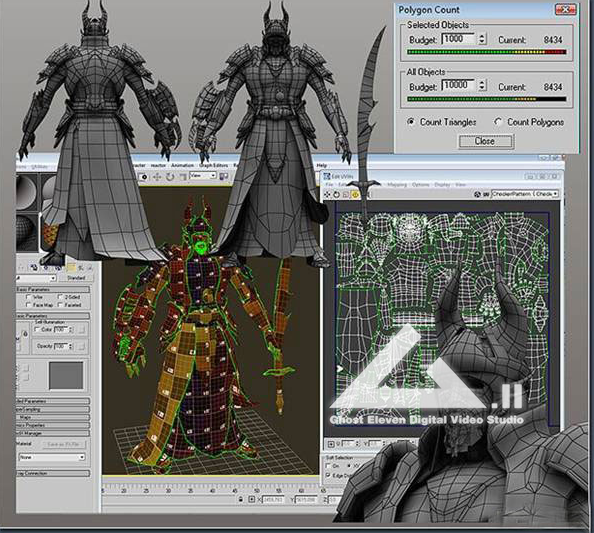Toggle the Edge Distance checkbox

tap(328, 475)
